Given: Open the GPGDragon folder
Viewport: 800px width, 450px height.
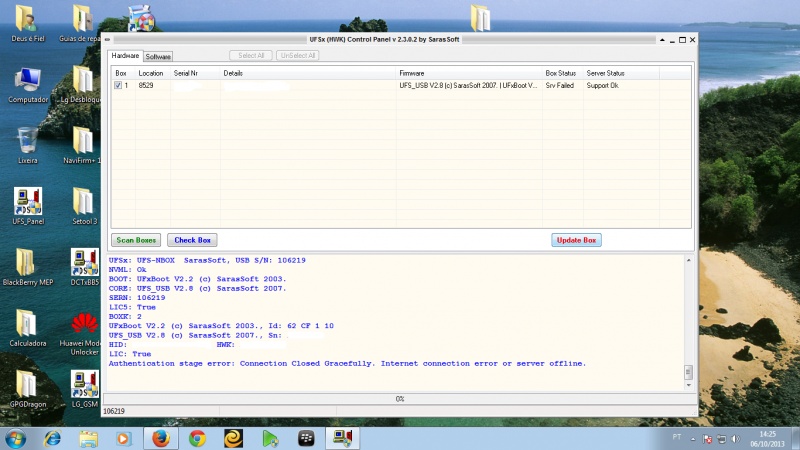Looking at the screenshot, I should (28, 389).
